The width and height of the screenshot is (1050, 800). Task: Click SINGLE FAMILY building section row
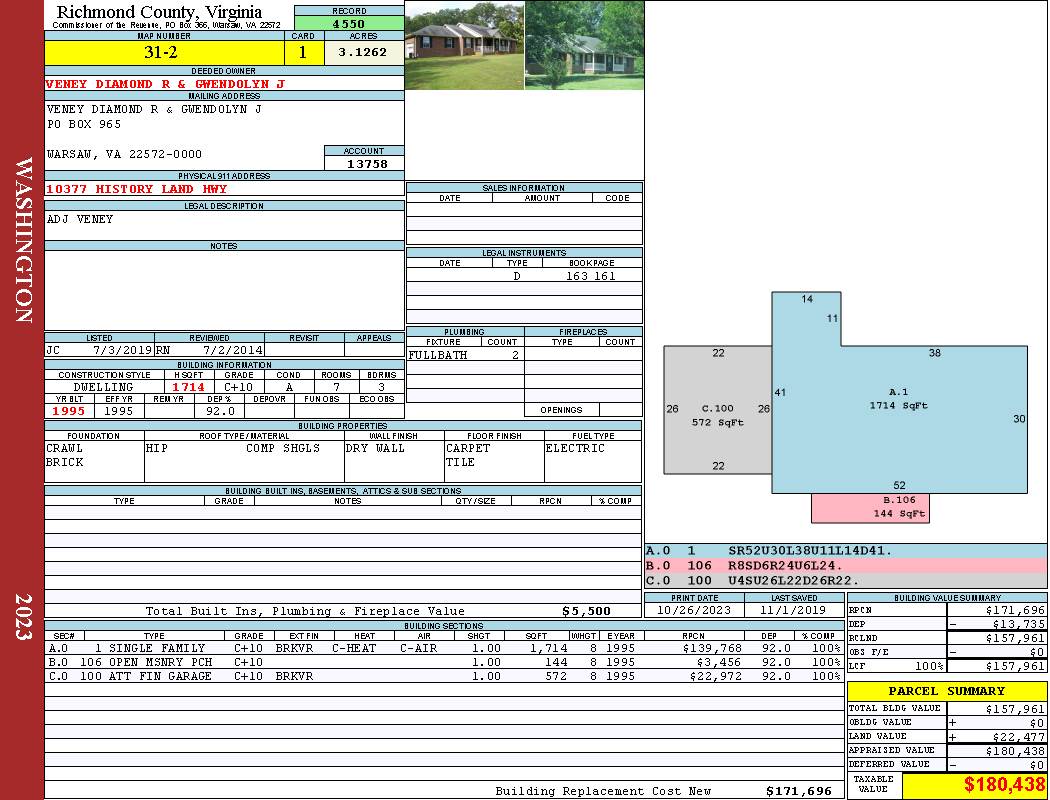(443, 649)
